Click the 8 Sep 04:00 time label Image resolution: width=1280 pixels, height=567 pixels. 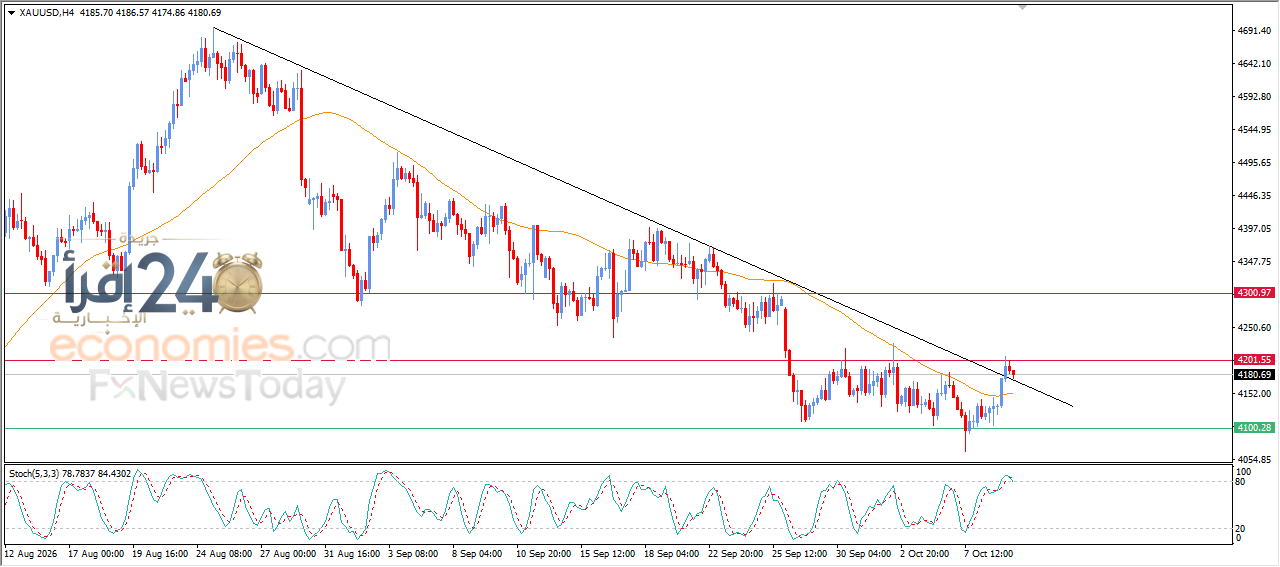(x=477, y=552)
